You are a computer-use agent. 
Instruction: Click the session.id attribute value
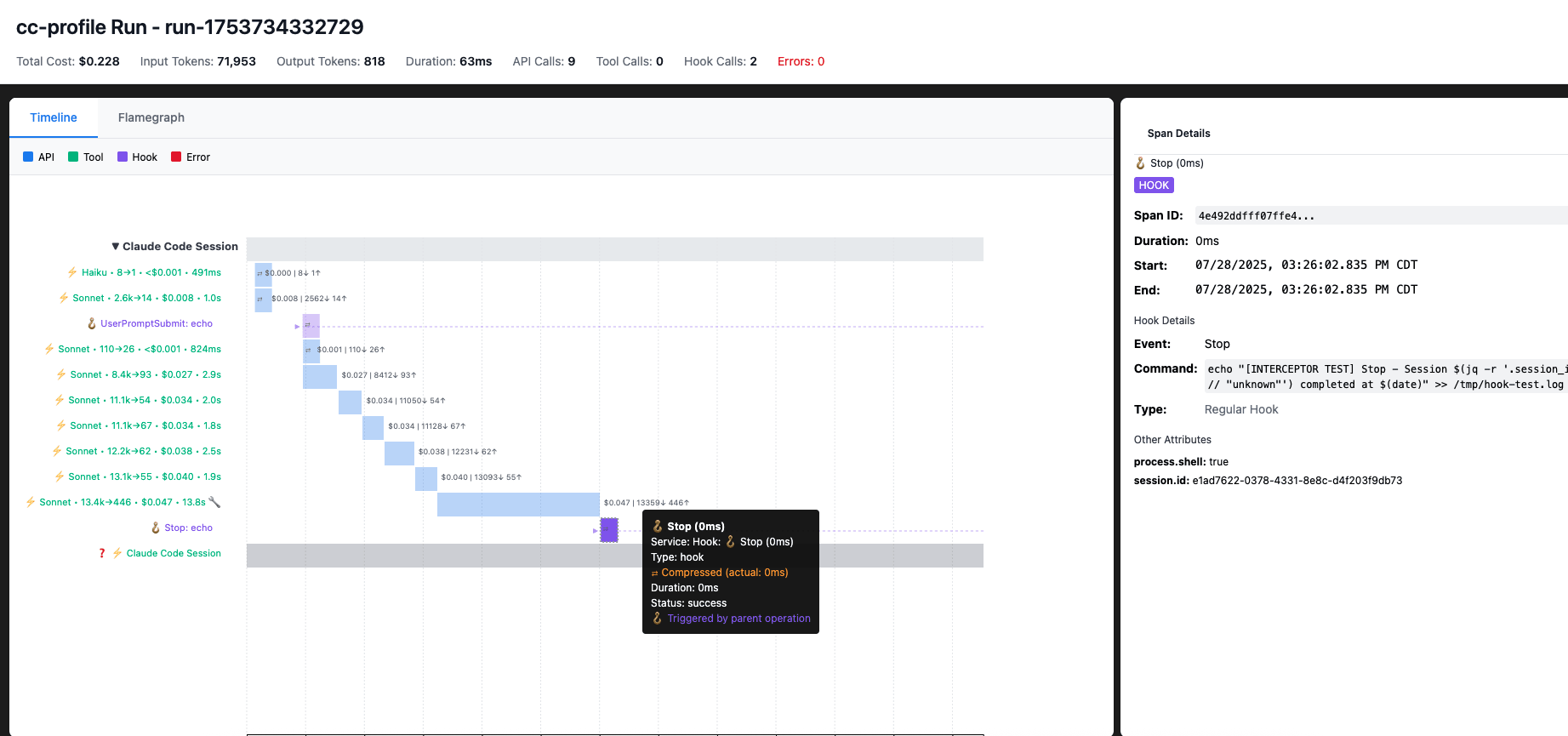1297,481
